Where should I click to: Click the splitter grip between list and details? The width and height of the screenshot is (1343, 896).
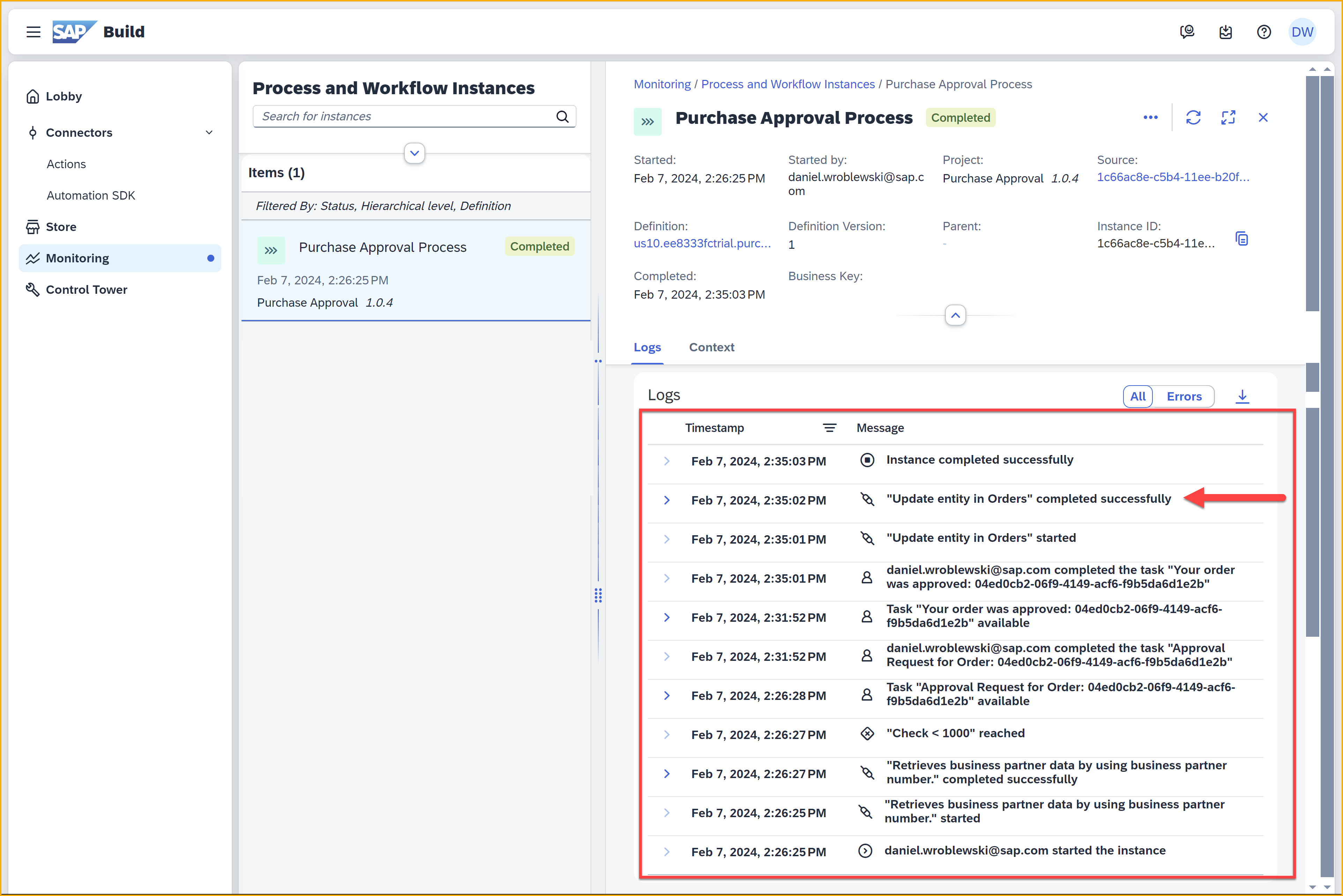(x=598, y=595)
